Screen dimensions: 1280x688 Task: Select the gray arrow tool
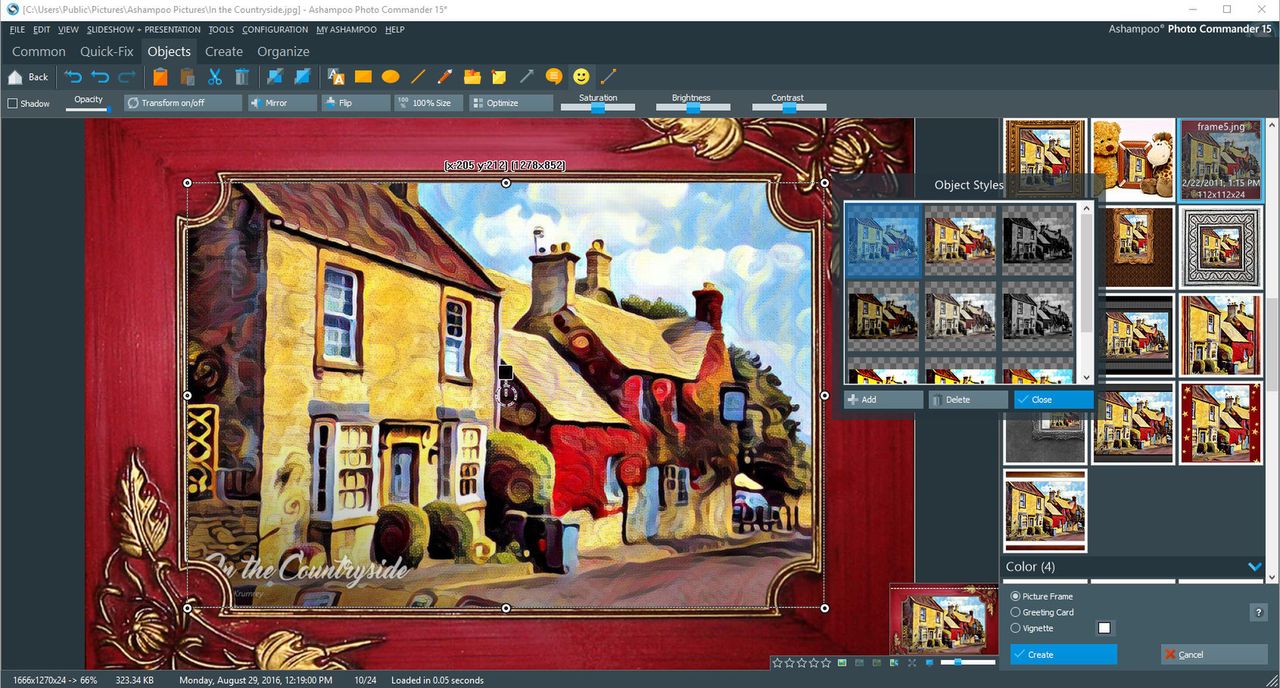526,77
